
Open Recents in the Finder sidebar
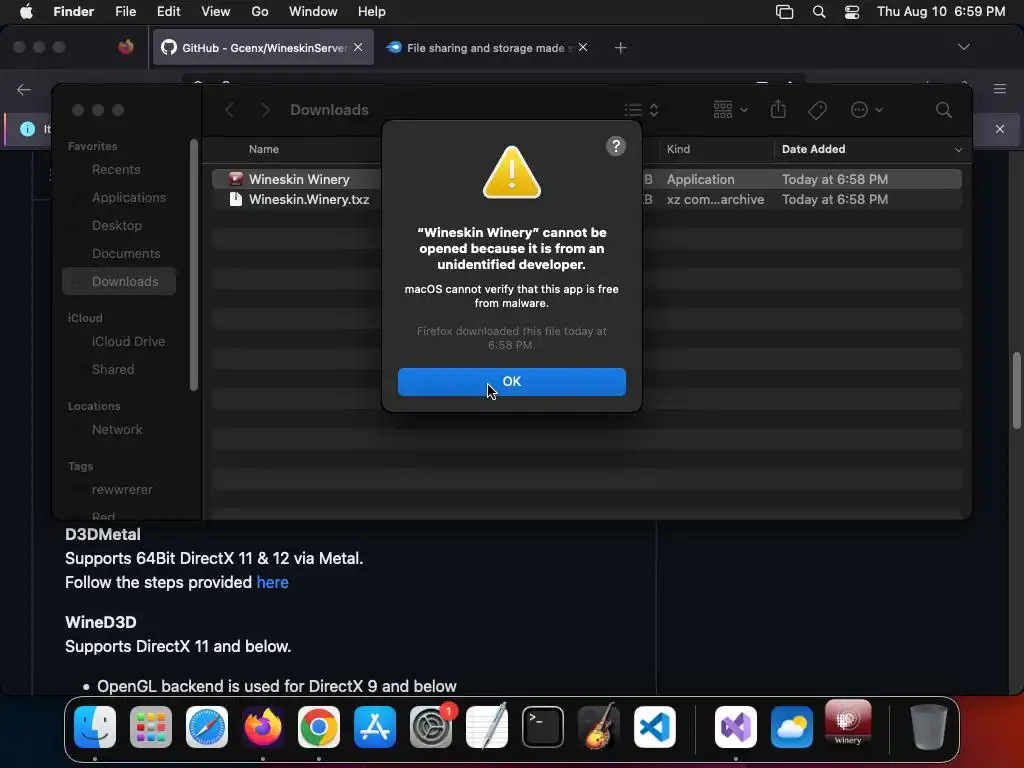pos(116,170)
